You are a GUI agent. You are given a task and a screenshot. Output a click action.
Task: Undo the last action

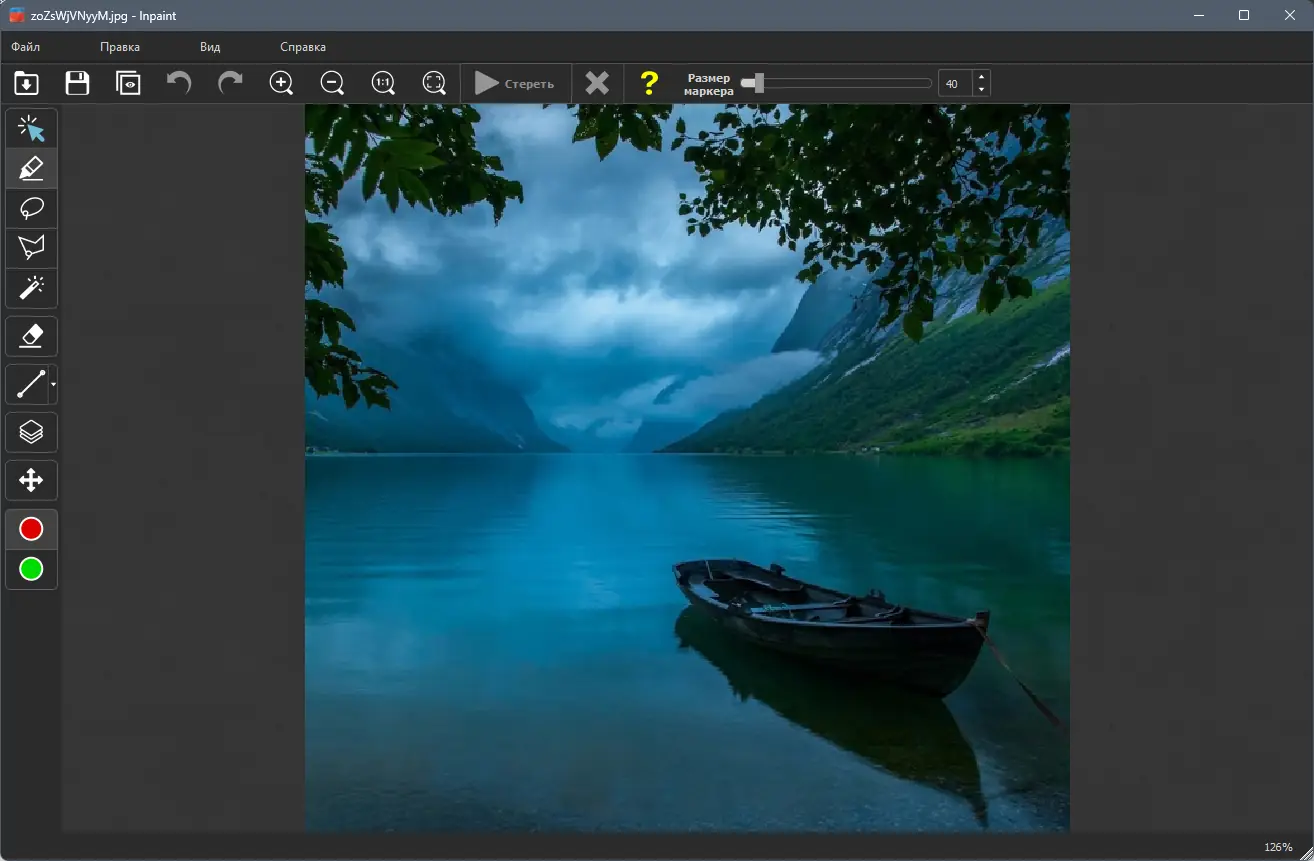pyautogui.click(x=179, y=83)
